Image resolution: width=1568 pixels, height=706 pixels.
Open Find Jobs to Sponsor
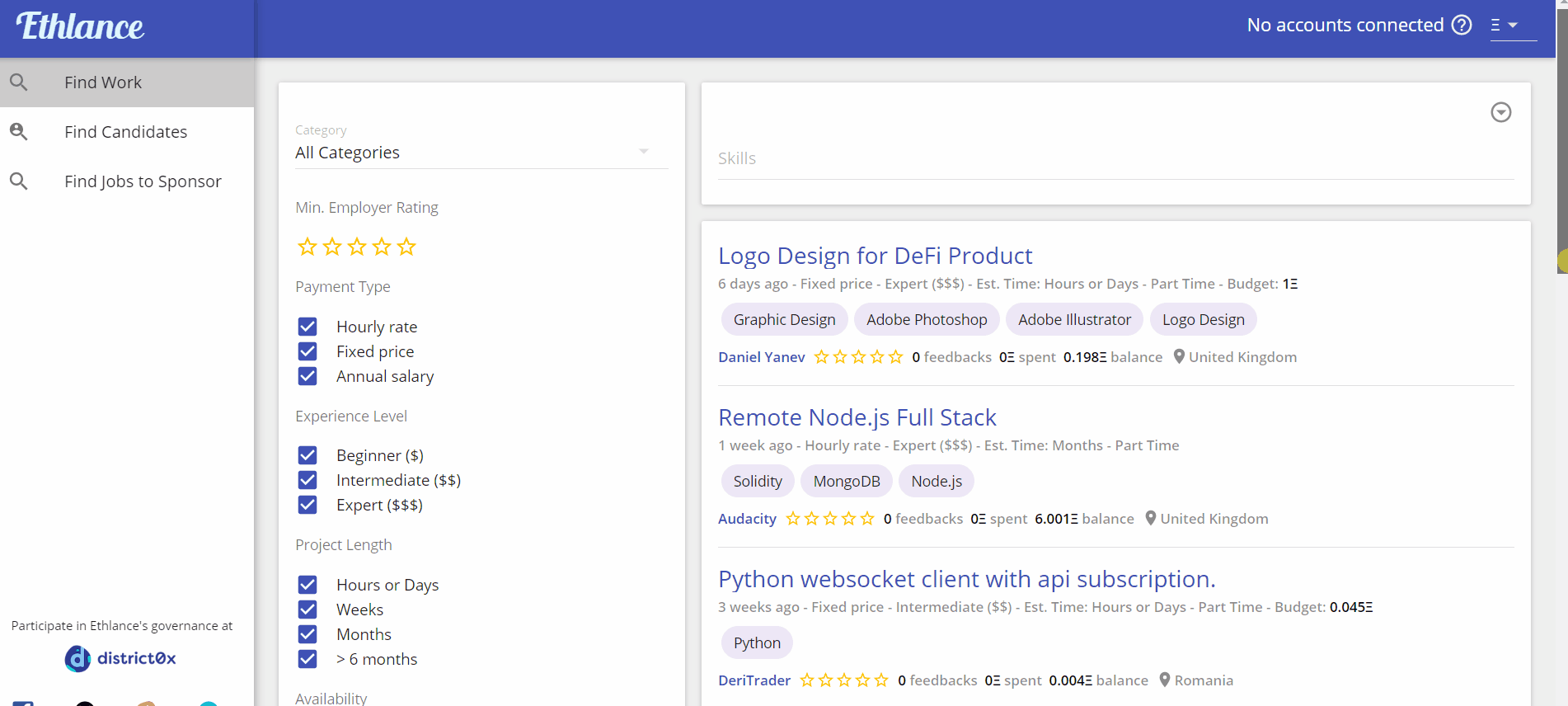[127, 181]
